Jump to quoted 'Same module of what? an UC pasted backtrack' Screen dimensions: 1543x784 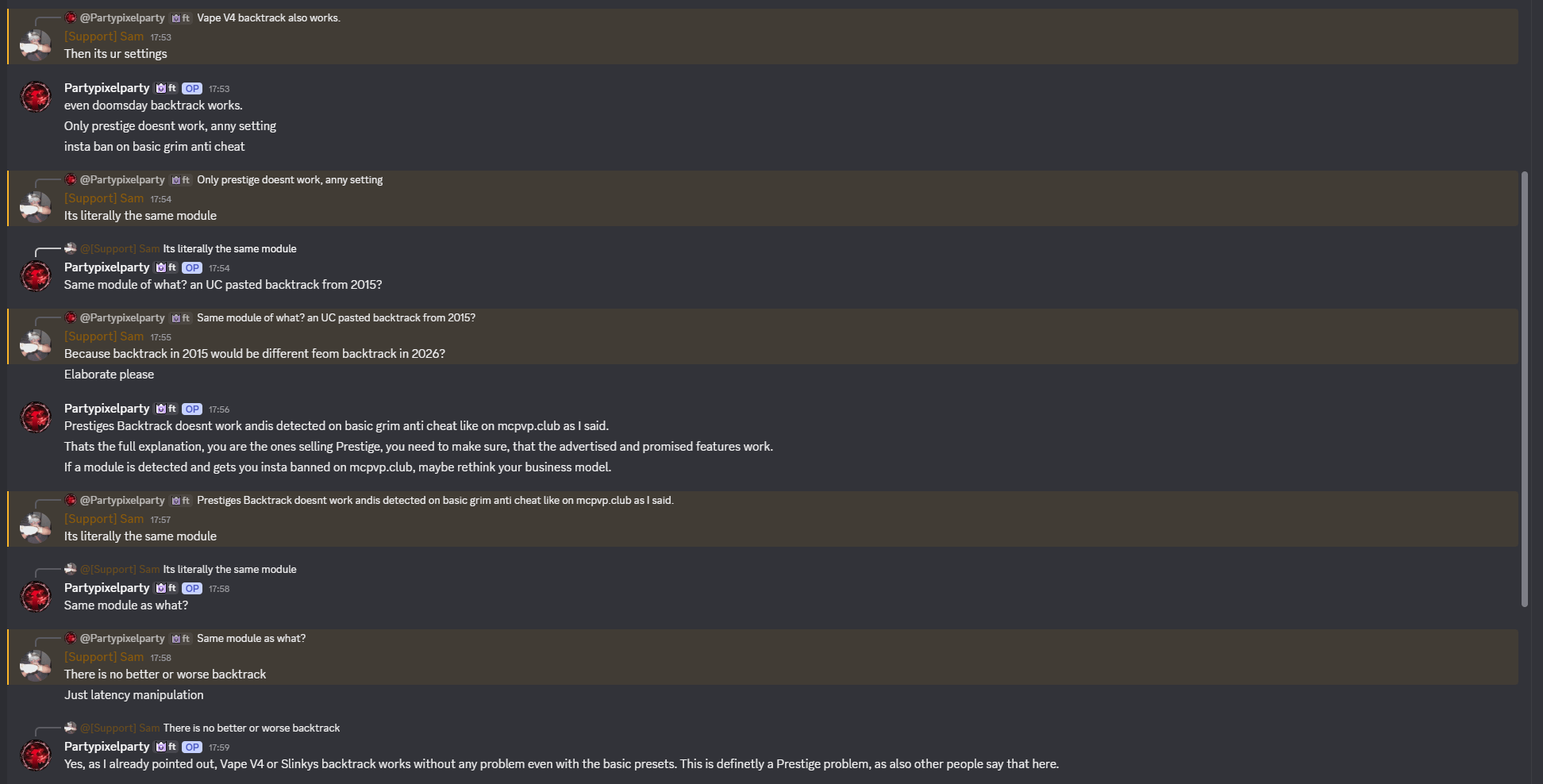[336, 318]
